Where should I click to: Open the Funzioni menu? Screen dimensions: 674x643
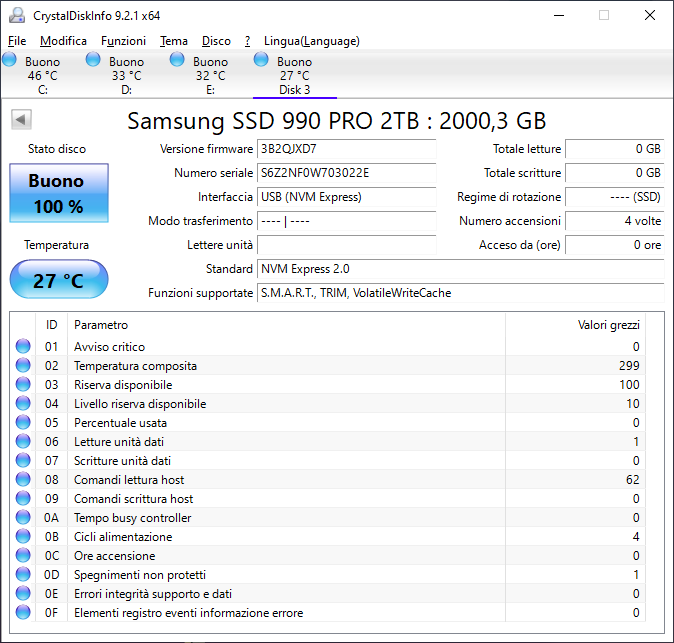(x=123, y=41)
